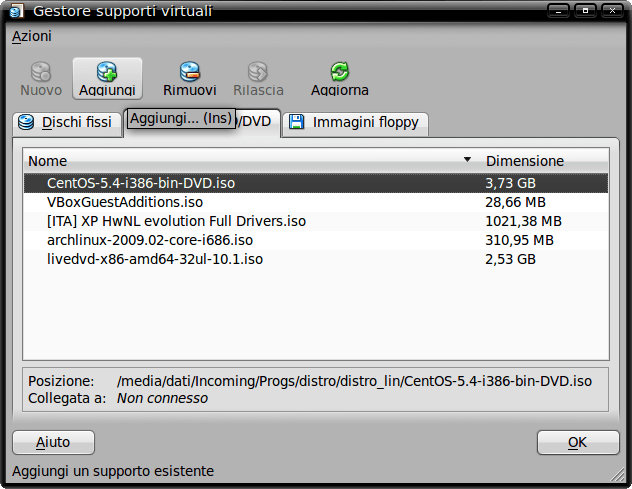Sort the list by the Dimensione column
This screenshot has width=632, height=489.
pyautogui.click(x=540, y=161)
